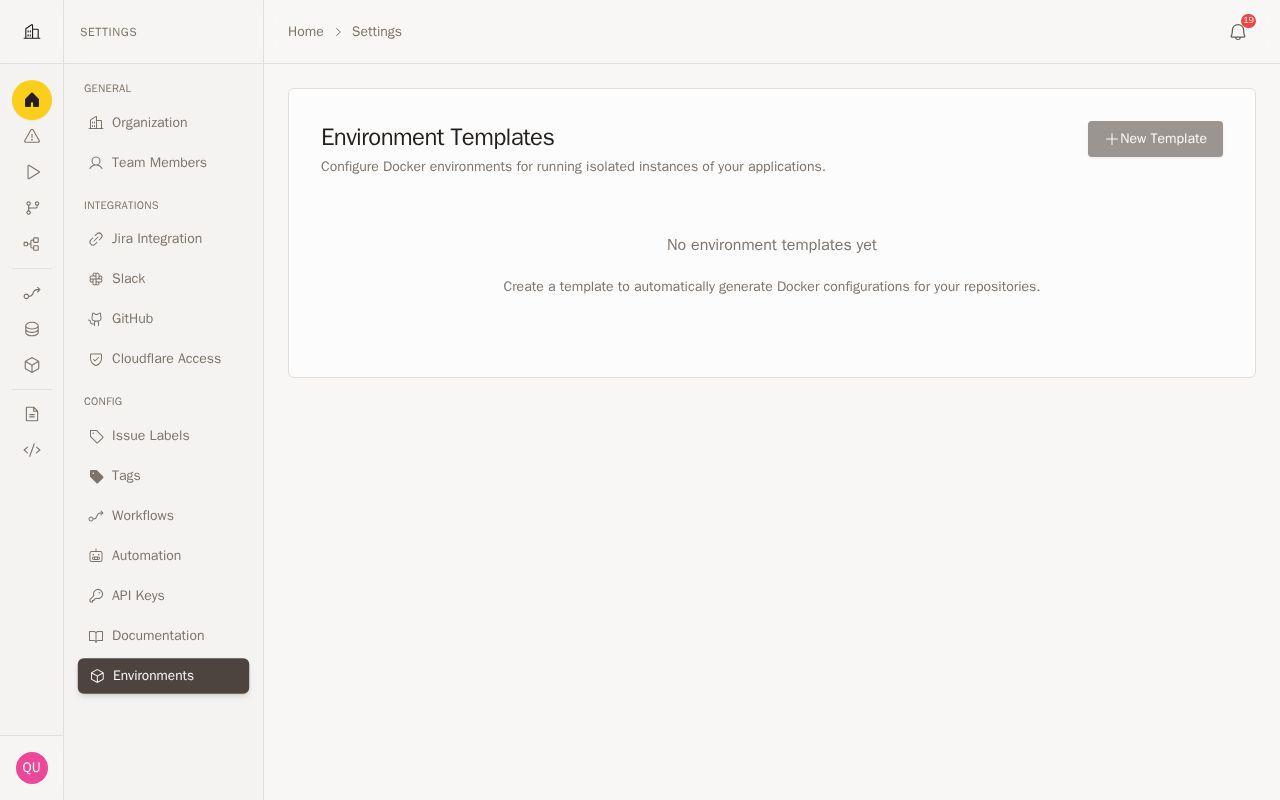This screenshot has width=1280, height=800.
Task: Click the breadcrumb chevron separator
Action: [x=338, y=32]
